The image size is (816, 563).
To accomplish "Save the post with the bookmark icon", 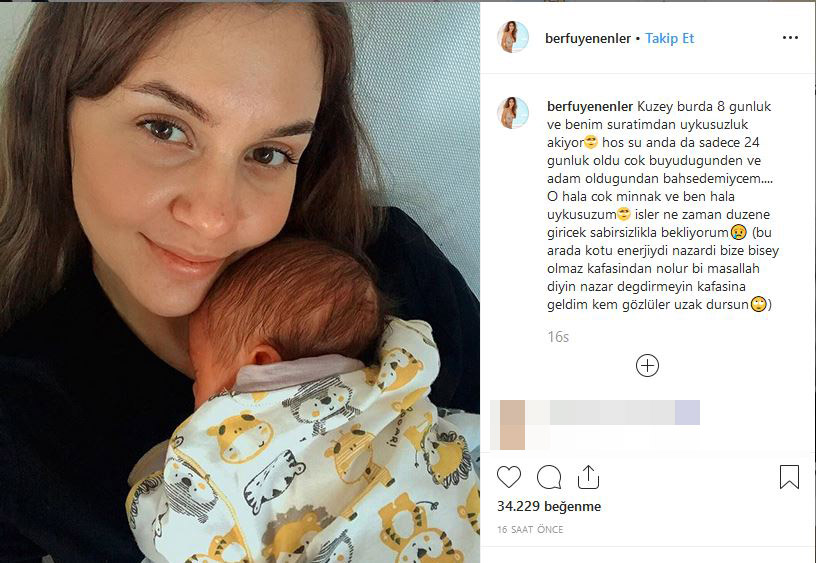I will pyautogui.click(x=789, y=477).
